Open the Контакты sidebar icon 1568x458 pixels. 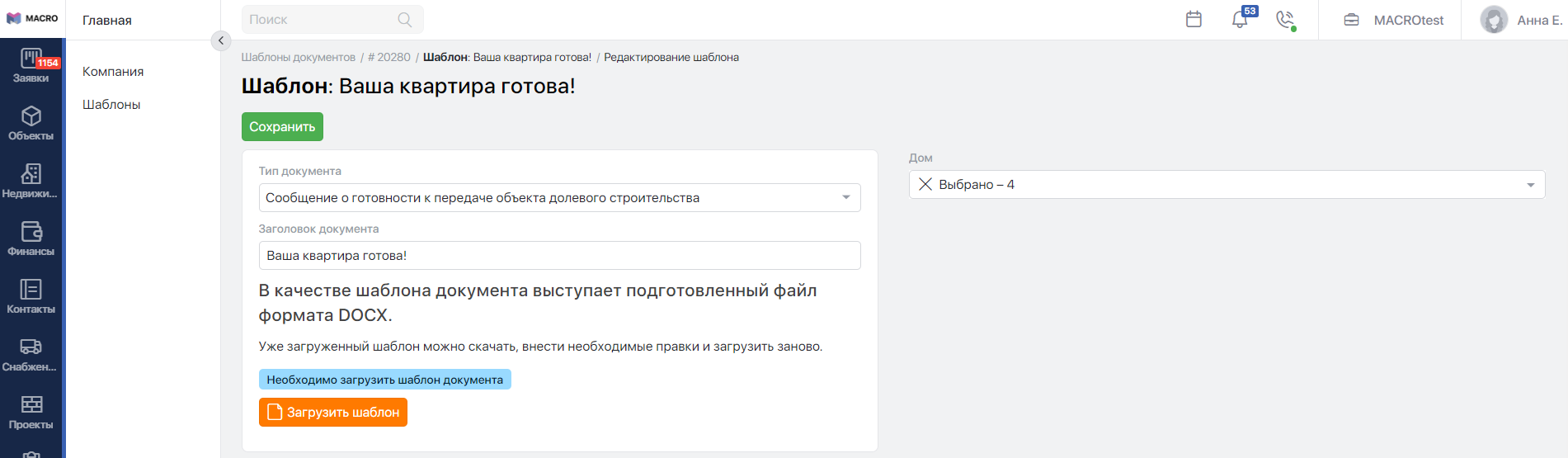(x=31, y=297)
